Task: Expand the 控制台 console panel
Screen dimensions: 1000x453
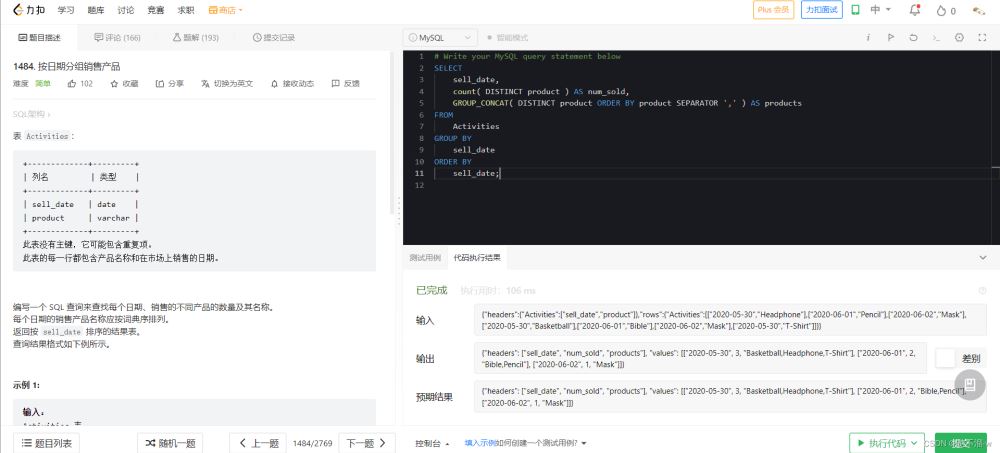Action: pos(432,443)
